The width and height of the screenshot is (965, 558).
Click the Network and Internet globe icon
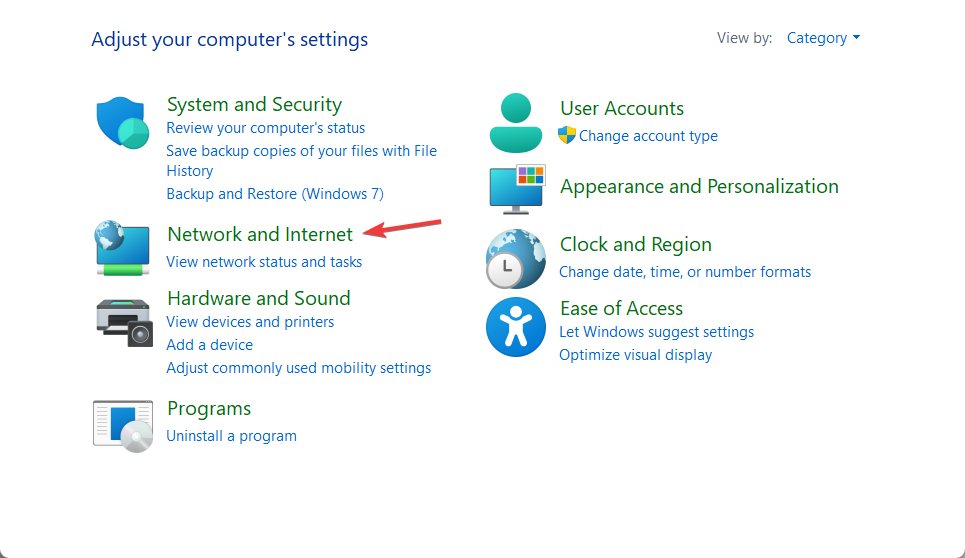pyautogui.click(x=123, y=248)
